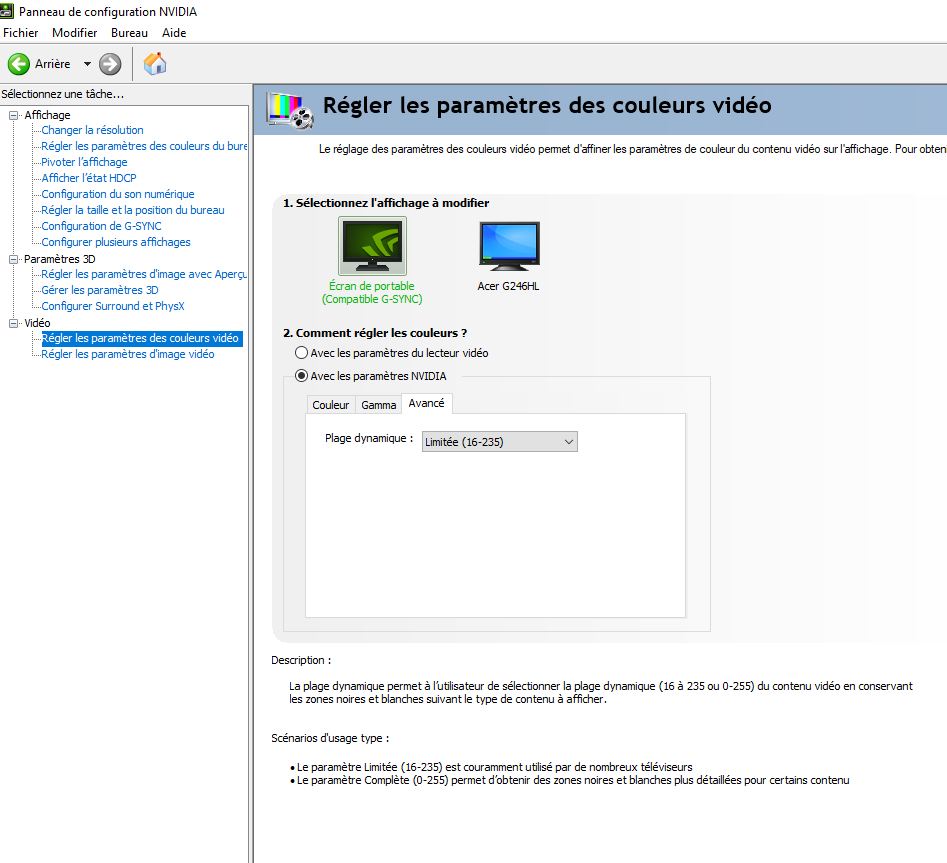Click the Description heading text
Screen dimensions: 947x863
pos(301,660)
